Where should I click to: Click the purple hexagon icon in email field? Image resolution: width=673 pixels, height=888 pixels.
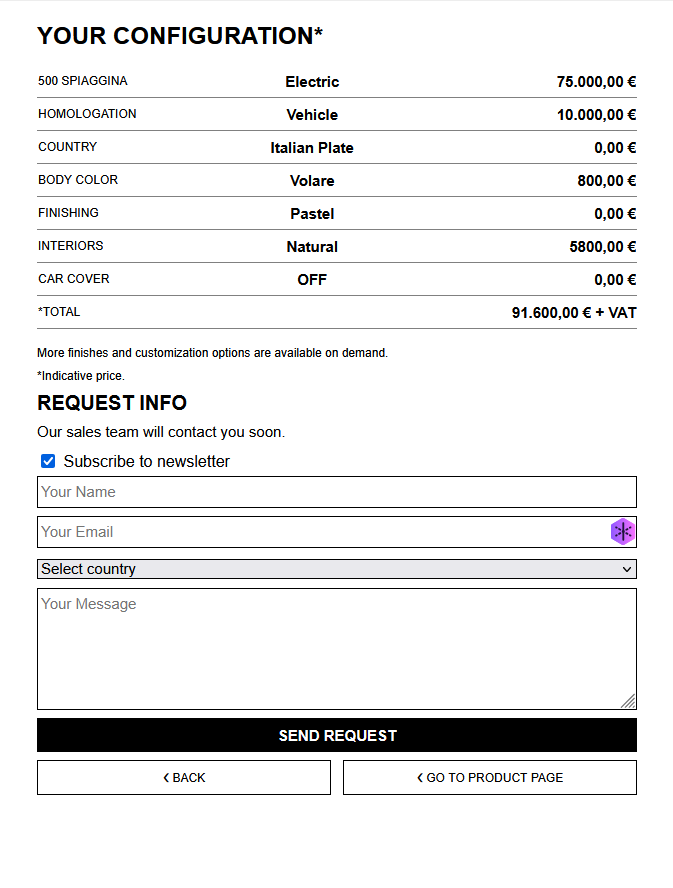[623, 532]
